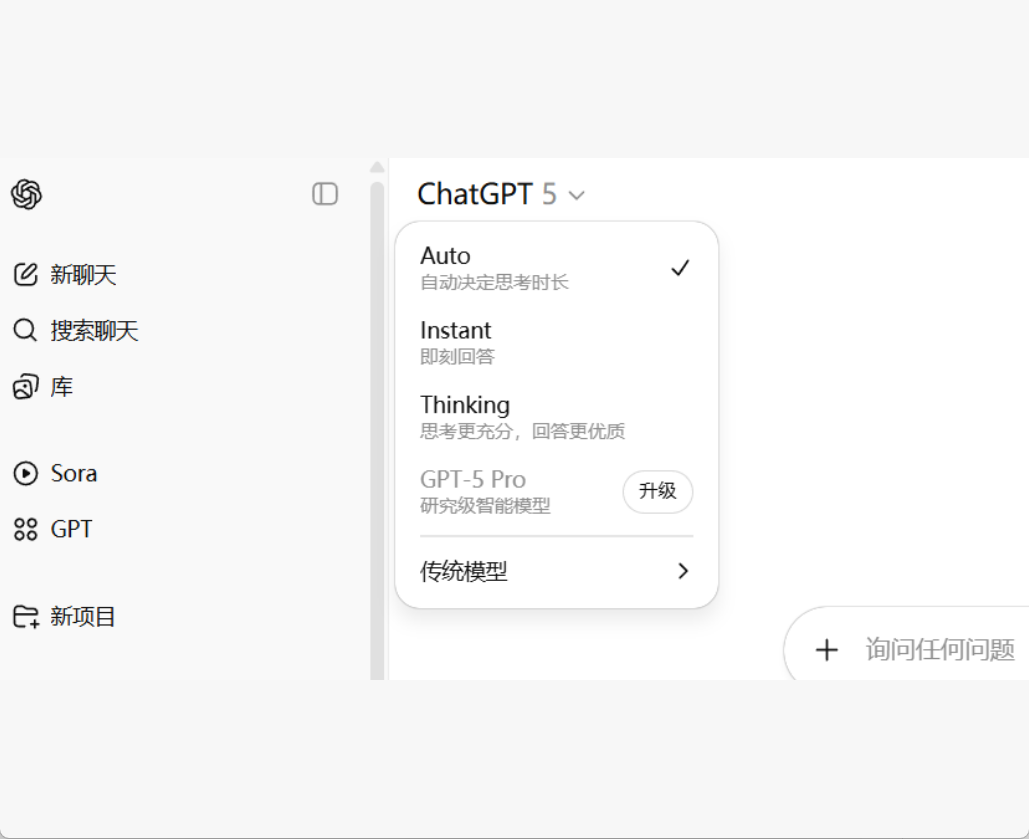This screenshot has height=839, width=1029.
Task: Click the search chats magnifier icon
Action: [25, 330]
